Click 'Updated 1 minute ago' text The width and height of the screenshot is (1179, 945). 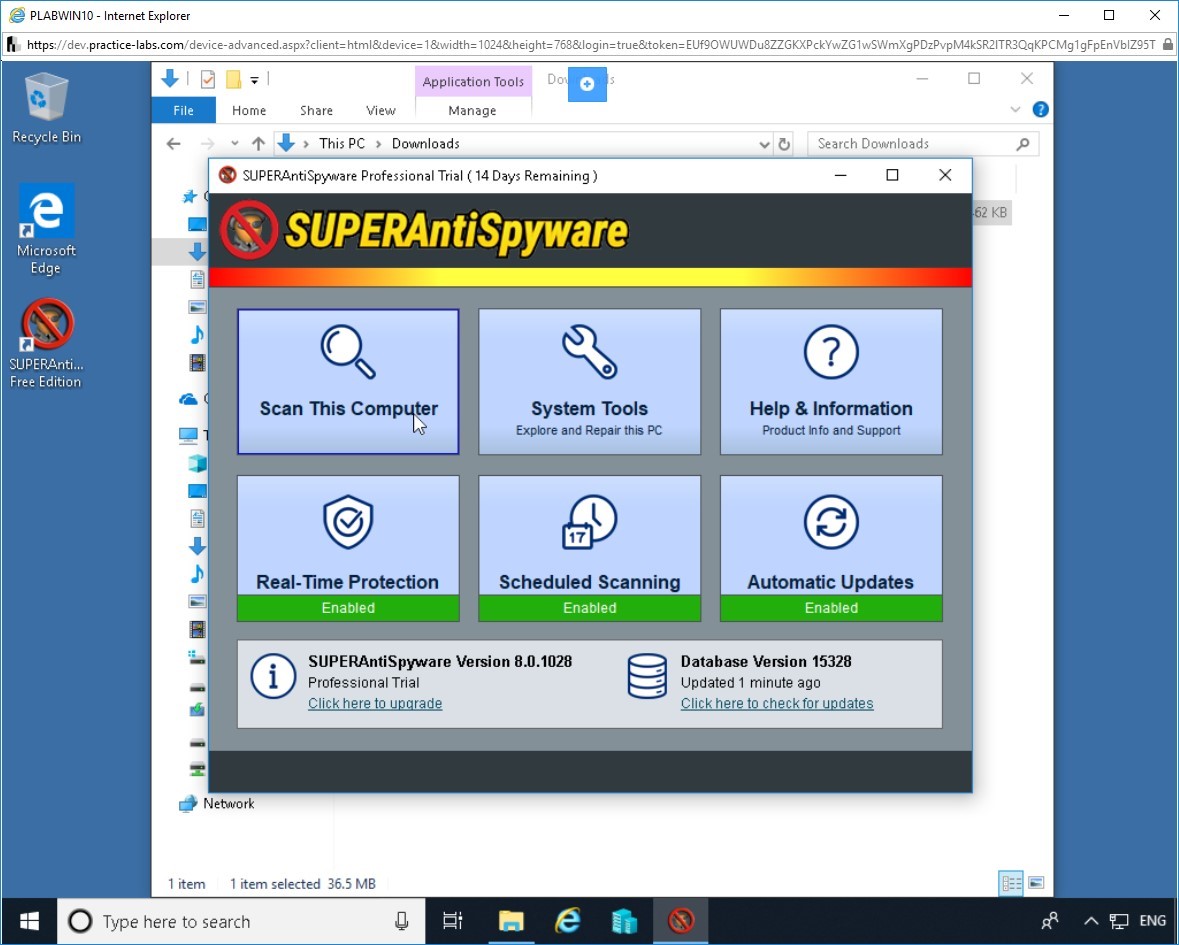[750, 683]
